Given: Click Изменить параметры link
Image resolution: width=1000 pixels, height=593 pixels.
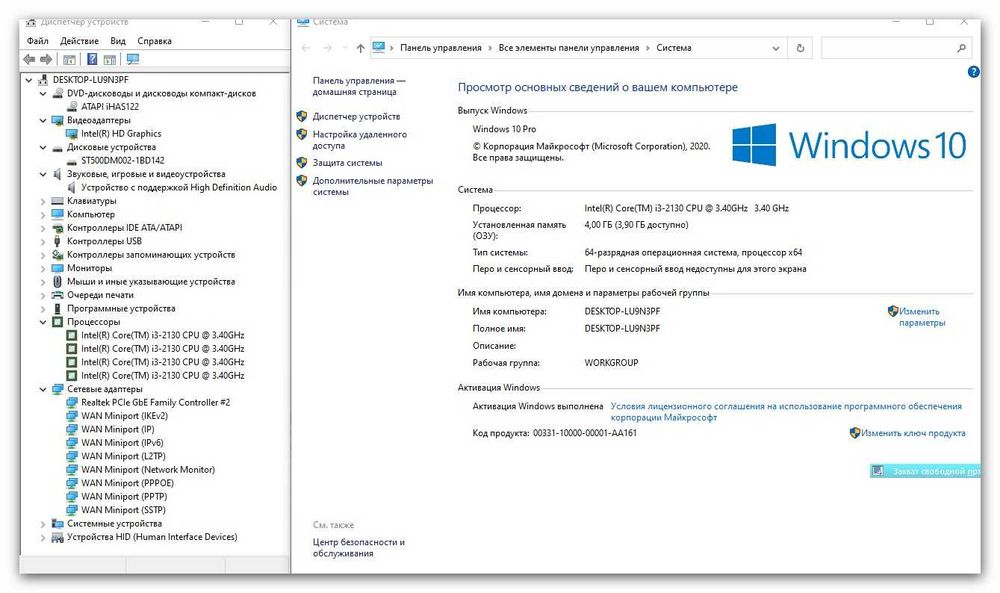Looking at the screenshot, I should [922, 317].
